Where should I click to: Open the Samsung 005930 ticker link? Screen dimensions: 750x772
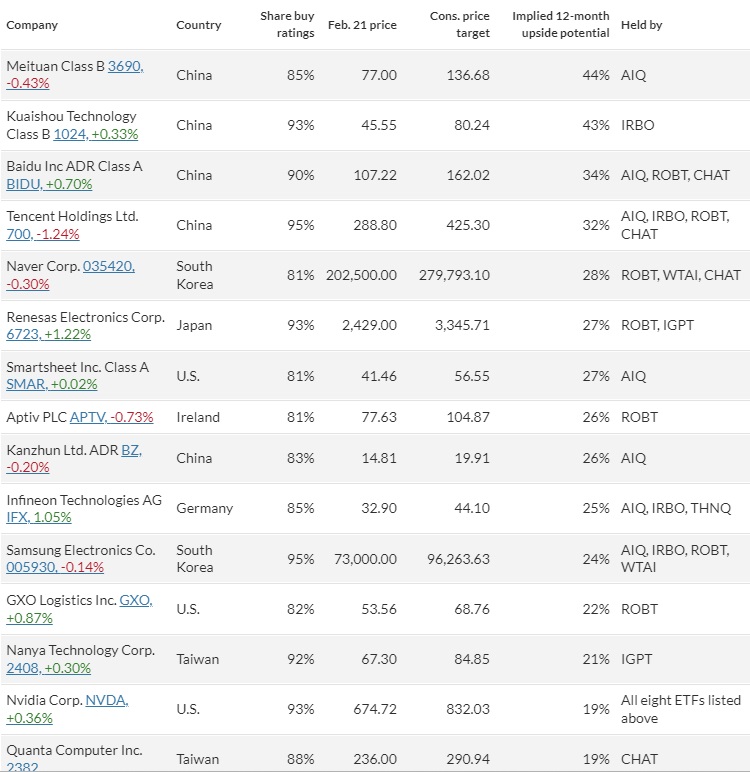(55, 567)
